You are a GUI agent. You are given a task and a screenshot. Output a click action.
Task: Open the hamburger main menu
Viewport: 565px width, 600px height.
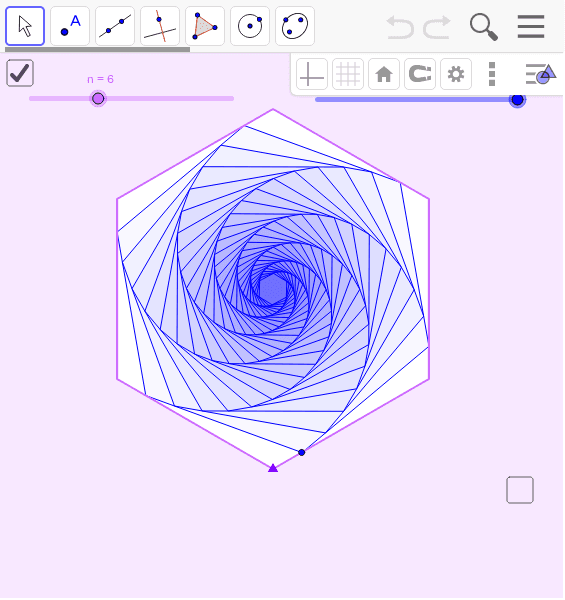tap(531, 27)
